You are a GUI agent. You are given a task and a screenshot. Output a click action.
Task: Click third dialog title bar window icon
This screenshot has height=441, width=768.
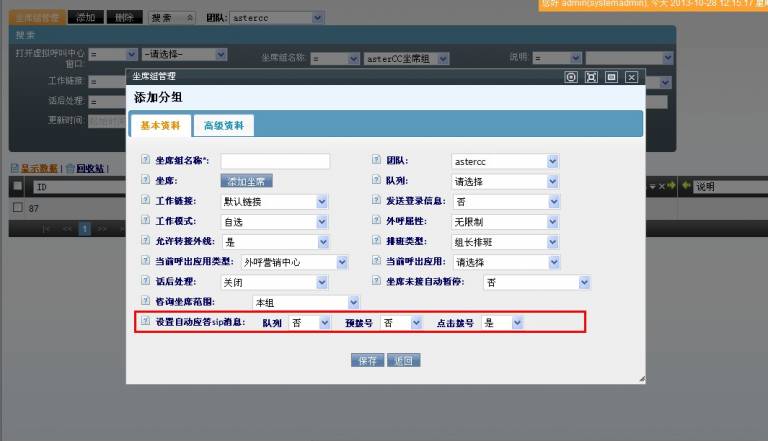(x=611, y=77)
